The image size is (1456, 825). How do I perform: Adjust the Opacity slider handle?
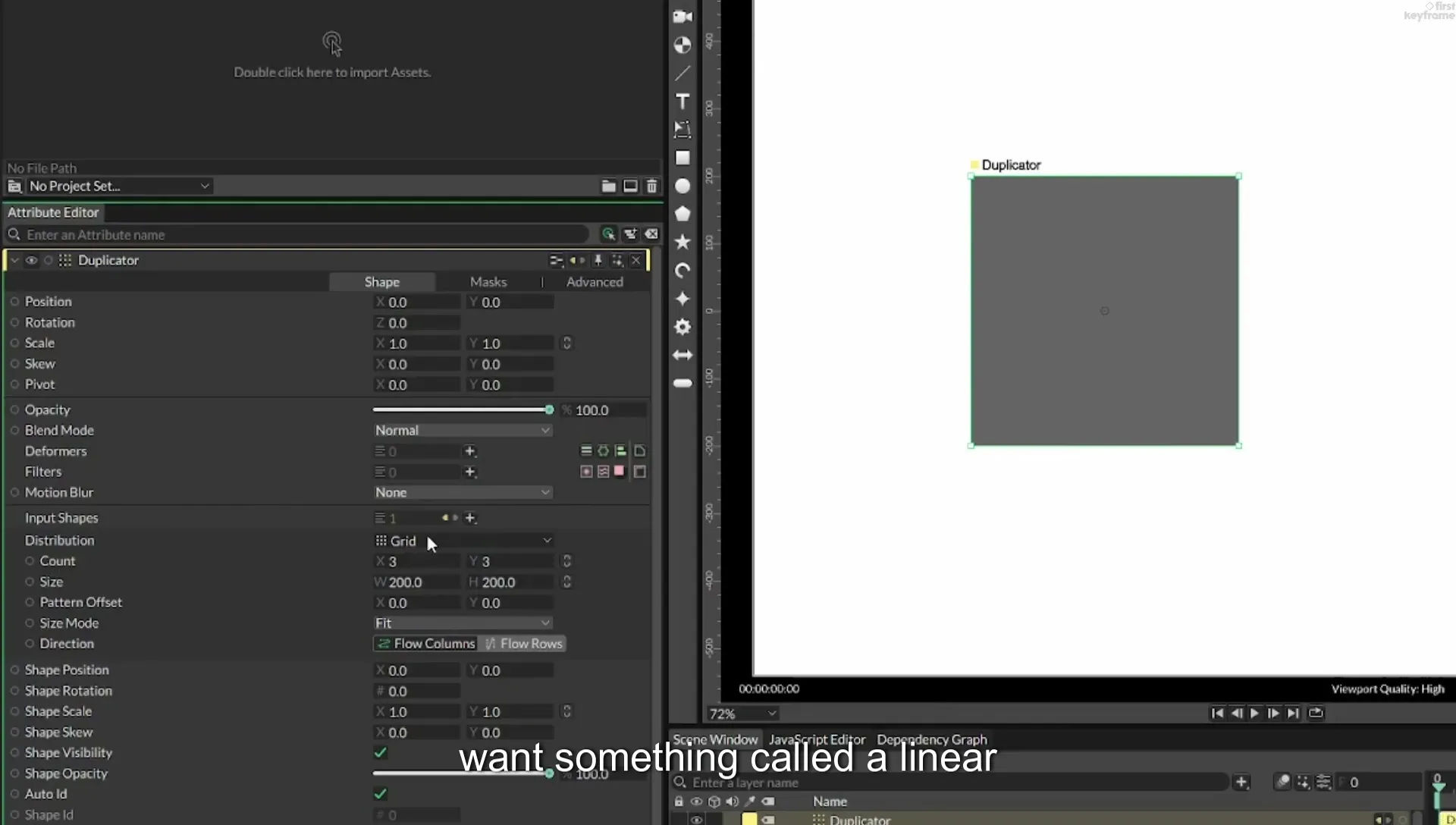549,409
